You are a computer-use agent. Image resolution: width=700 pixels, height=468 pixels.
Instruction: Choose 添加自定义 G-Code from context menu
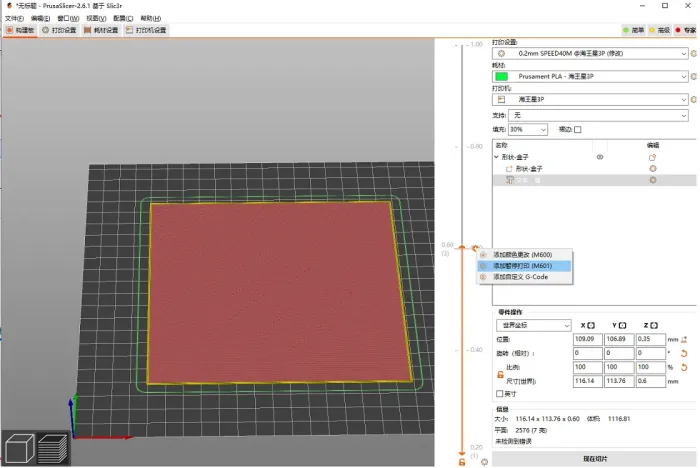coord(525,277)
